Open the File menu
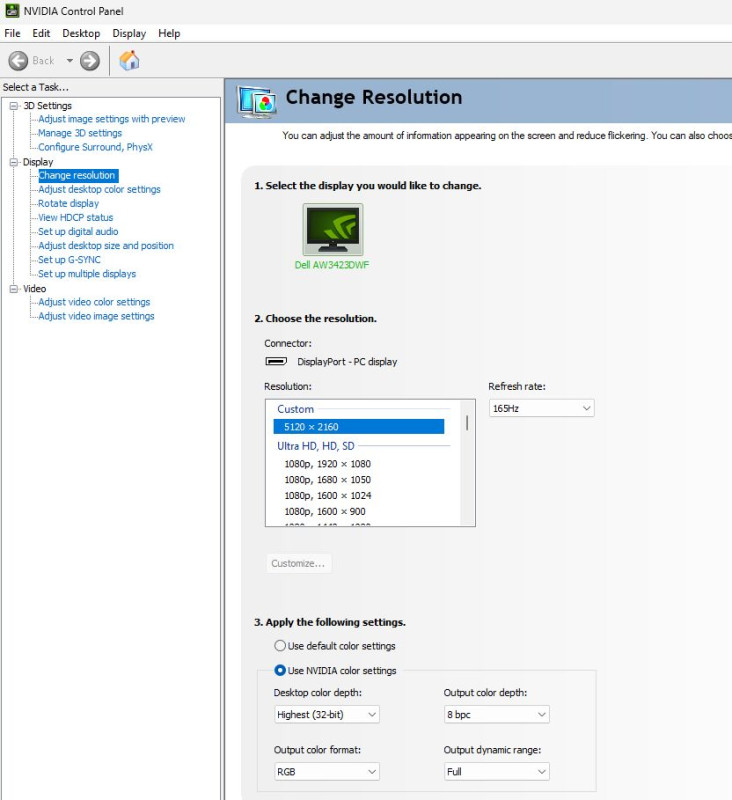 tap(12, 33)
